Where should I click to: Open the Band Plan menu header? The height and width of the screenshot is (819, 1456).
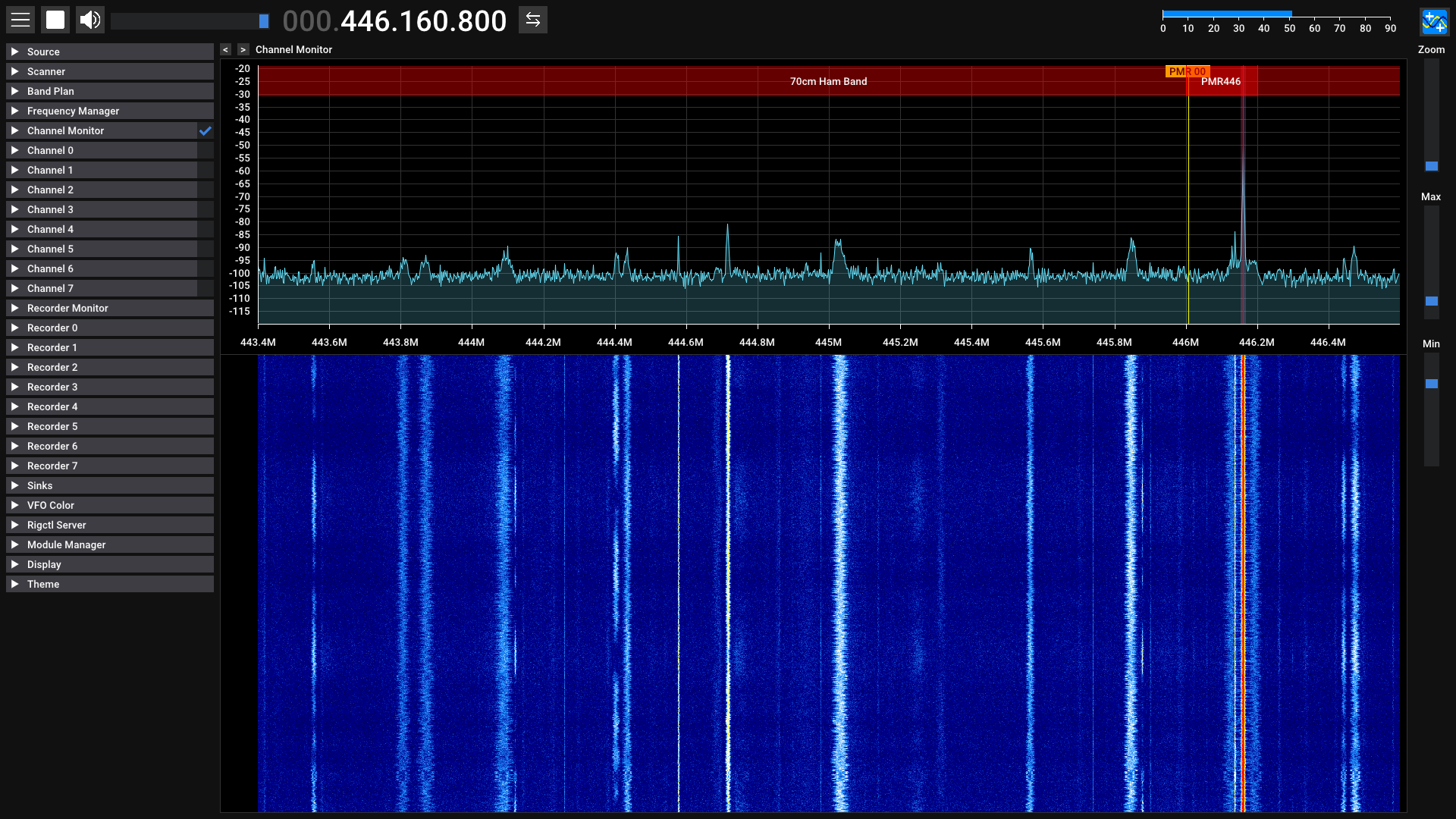[51, 91]
